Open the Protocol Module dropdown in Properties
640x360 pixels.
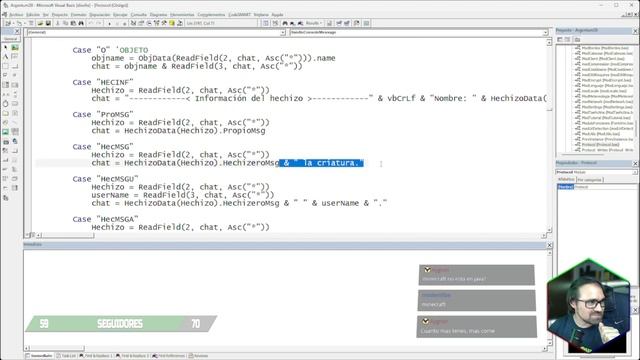point(635,172)
